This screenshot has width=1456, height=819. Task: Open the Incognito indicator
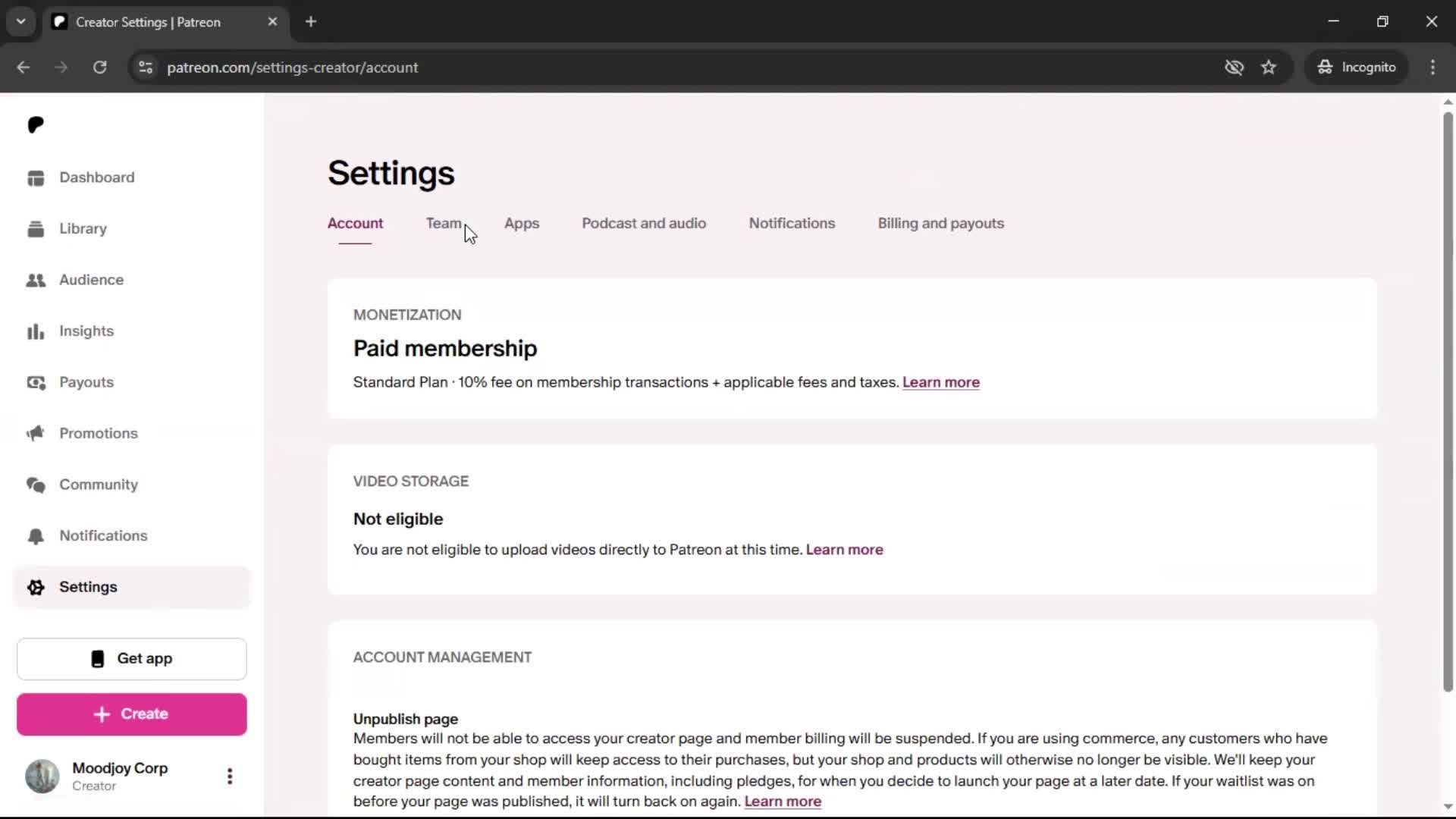[1357, 67]
